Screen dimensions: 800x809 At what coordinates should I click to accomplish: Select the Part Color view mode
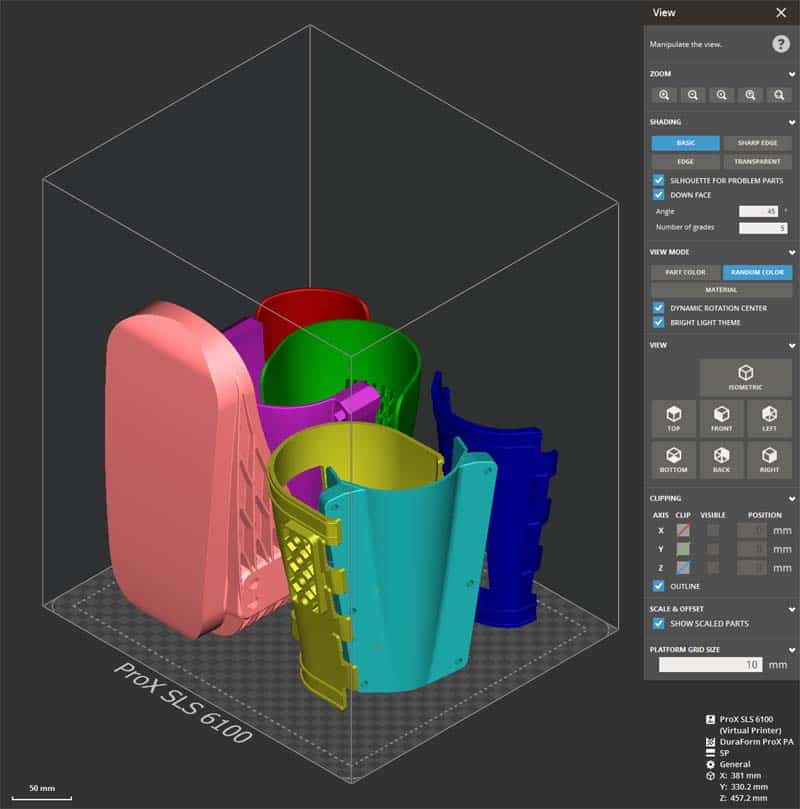pos(688,272)
